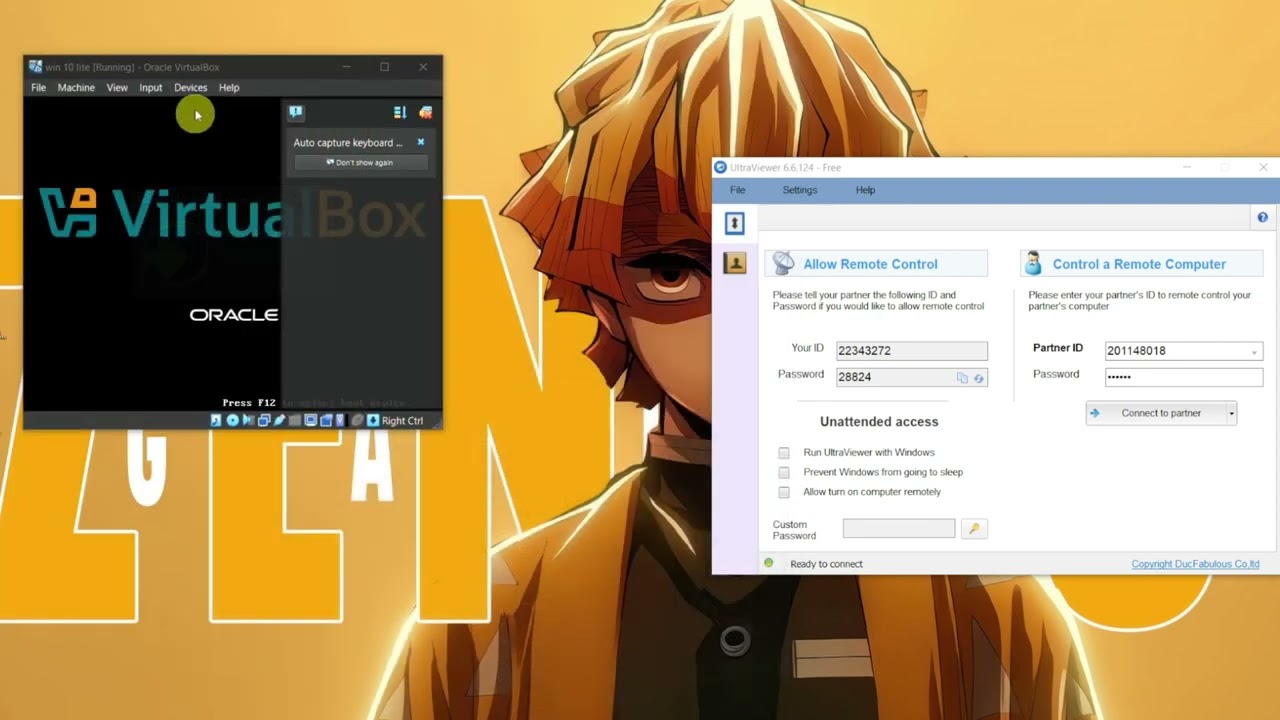
Task: Click the Ready to connect status text
Action: click(826, 564)
